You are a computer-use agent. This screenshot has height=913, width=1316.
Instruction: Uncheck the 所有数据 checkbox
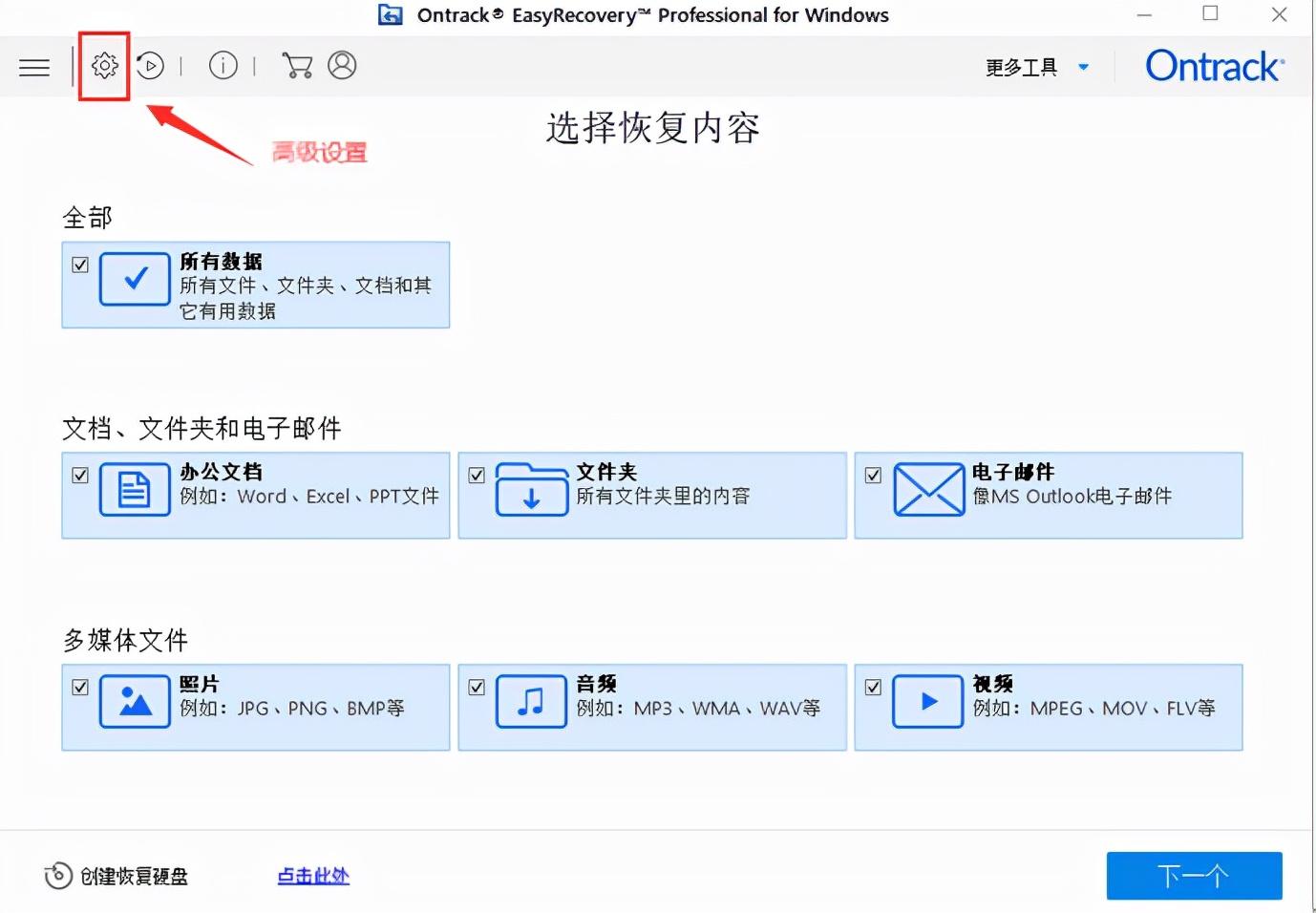pyautogui.click(x=80, y=265)
